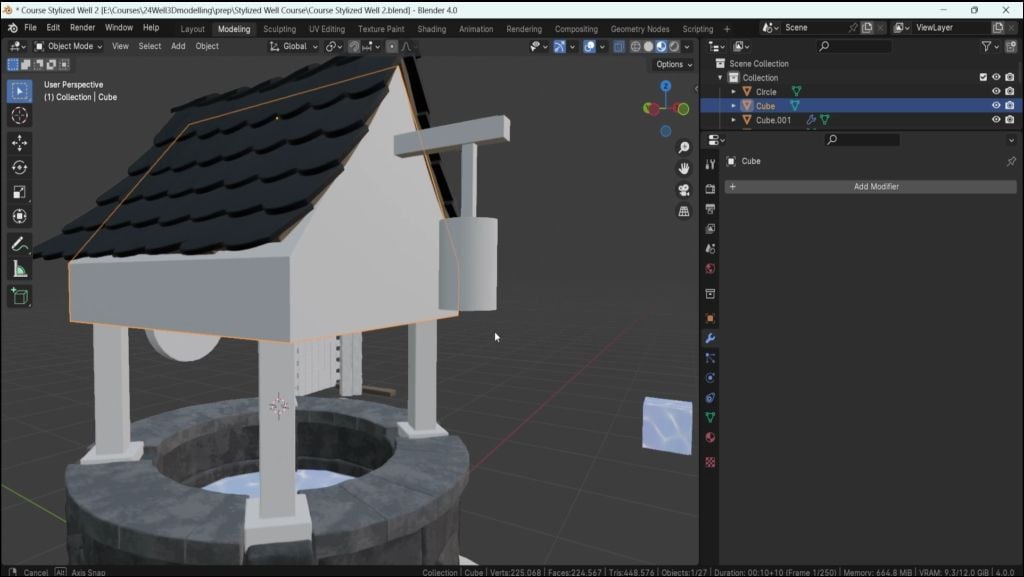Switch to the Sculpting workspace tab
This screenshot has height=577, width=1024.
point(280,29)
